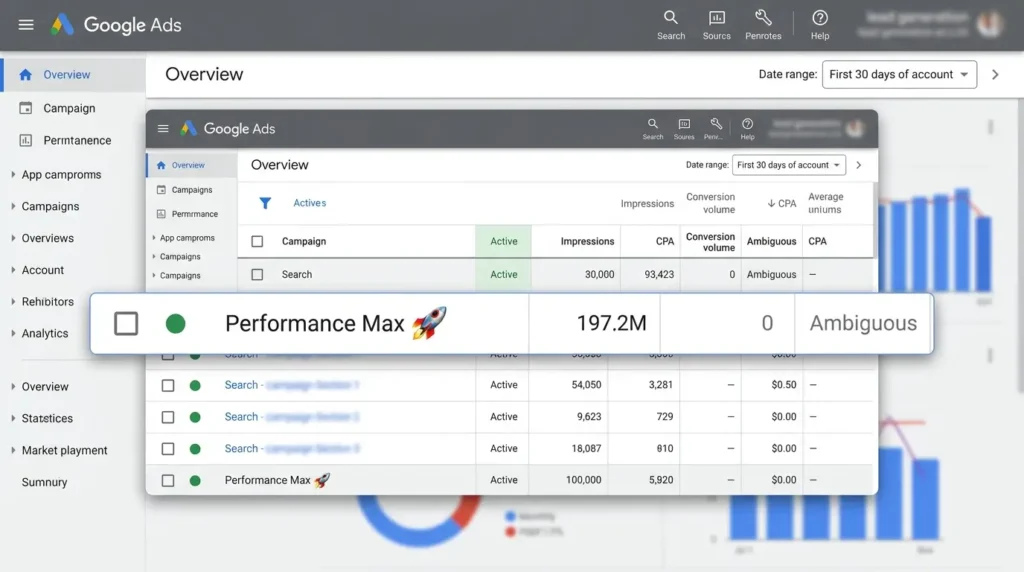Click green status dot in highlighted Performance Max row
Viewport: 1024px width, 572px height.
click(x=176, y=323)
